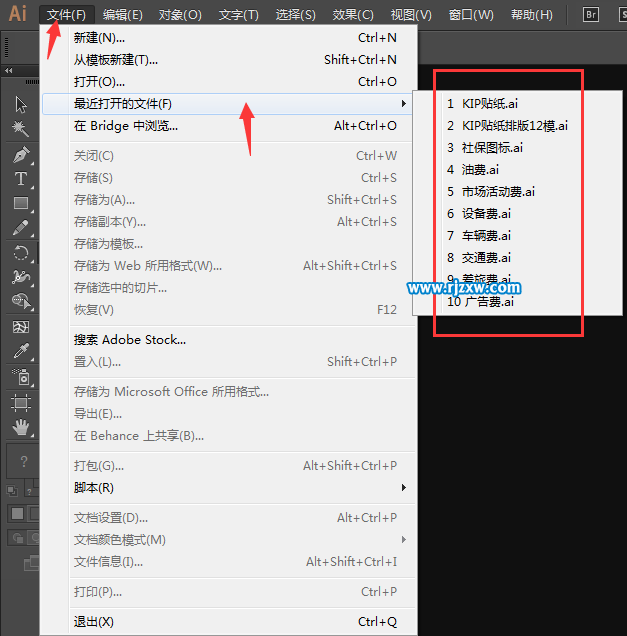This screenshot has height=636, width=627.
Task: Open the 窗口(W) menu
Action: tap(471, 15)
